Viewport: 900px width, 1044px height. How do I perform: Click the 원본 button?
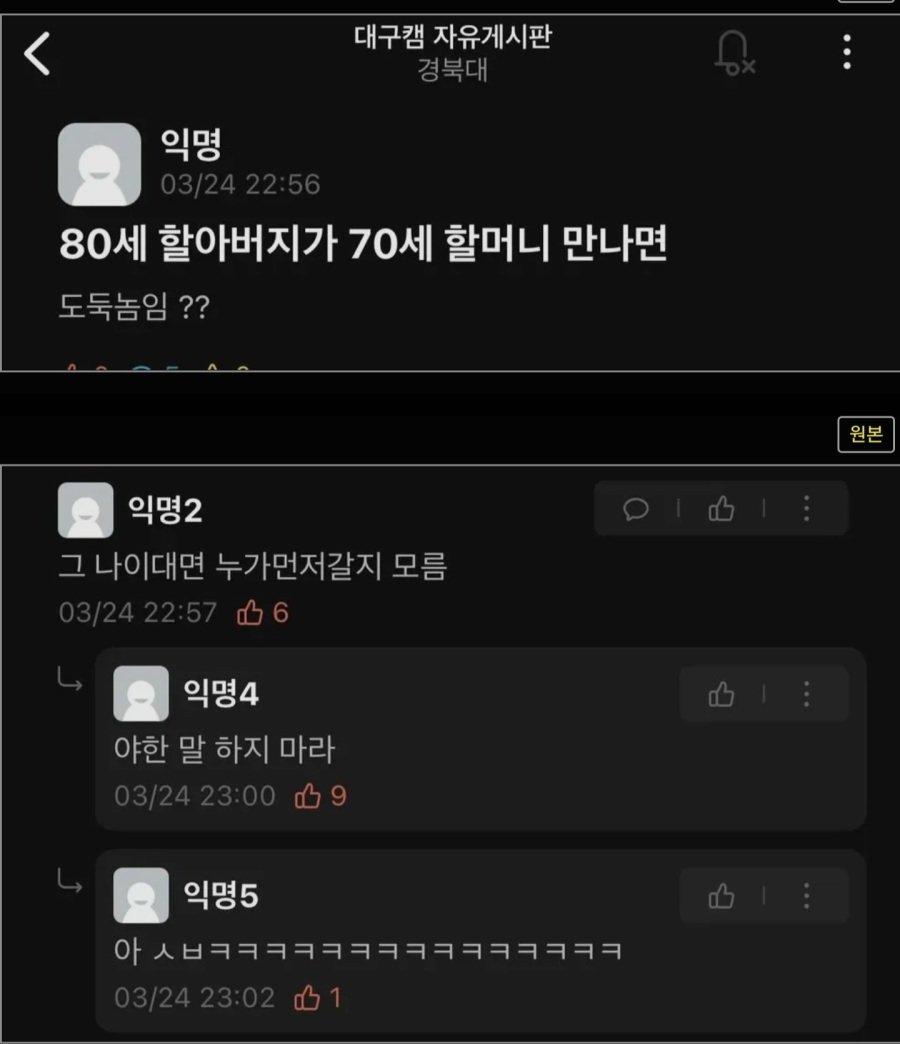point(865,434)
